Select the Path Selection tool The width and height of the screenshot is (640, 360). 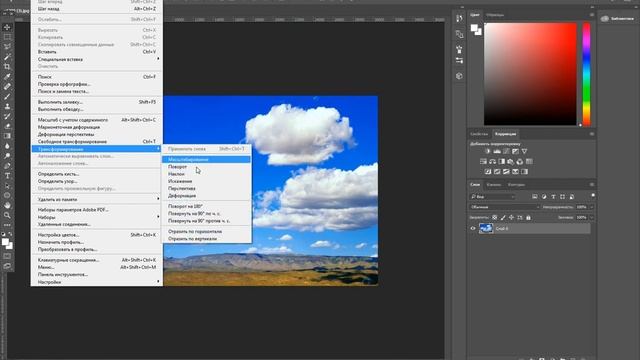coord(7,185)
